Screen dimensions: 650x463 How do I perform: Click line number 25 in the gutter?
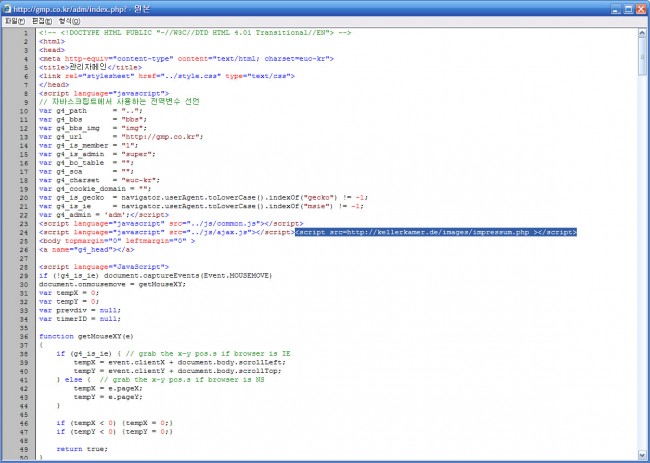coord(24,240)
